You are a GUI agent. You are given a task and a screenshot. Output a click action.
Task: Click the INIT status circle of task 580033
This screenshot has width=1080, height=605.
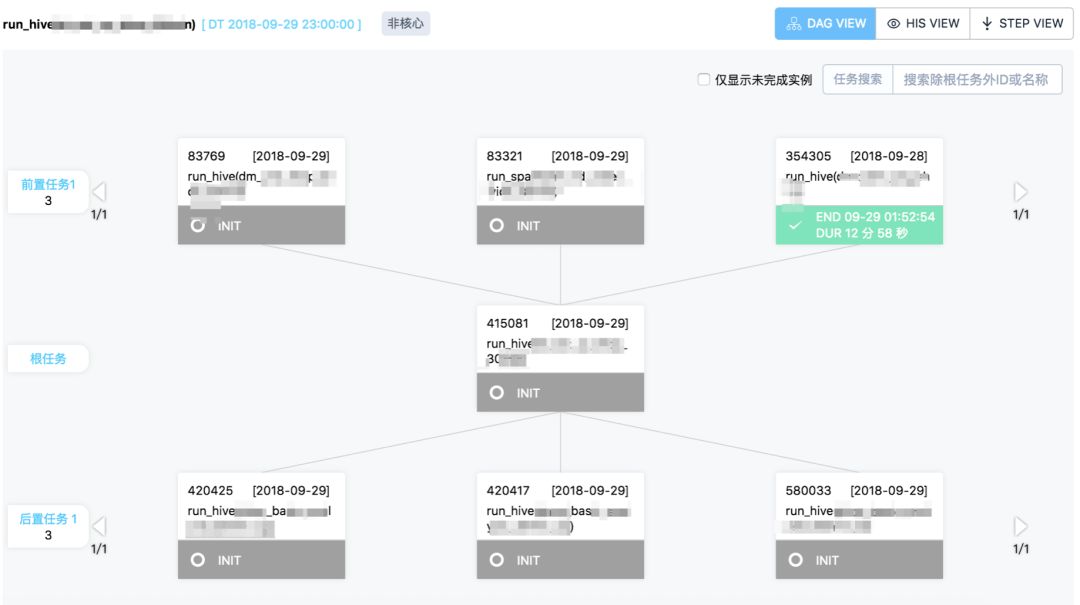[x=796, y=560]
